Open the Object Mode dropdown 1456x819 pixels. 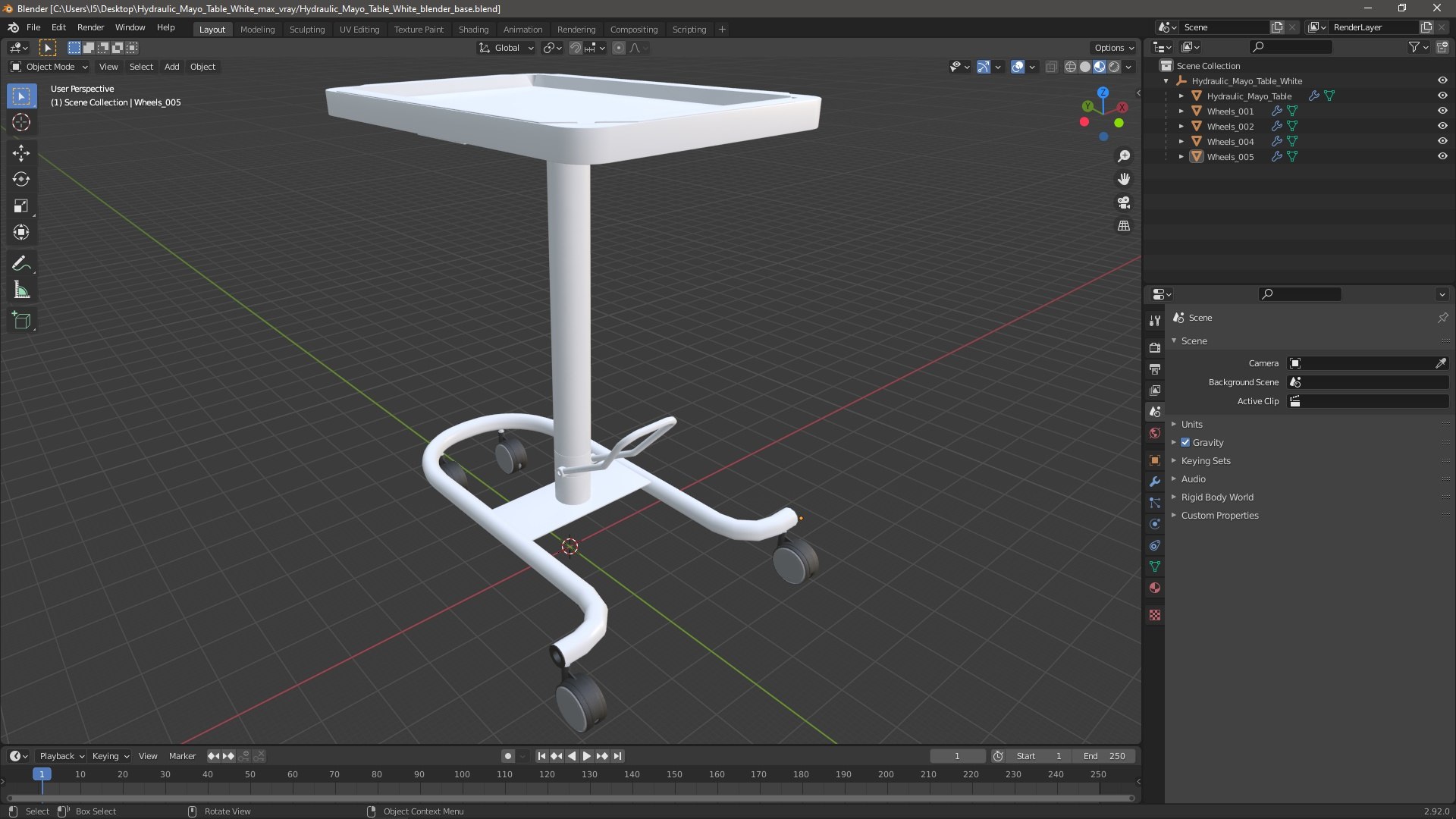(49, 67)
